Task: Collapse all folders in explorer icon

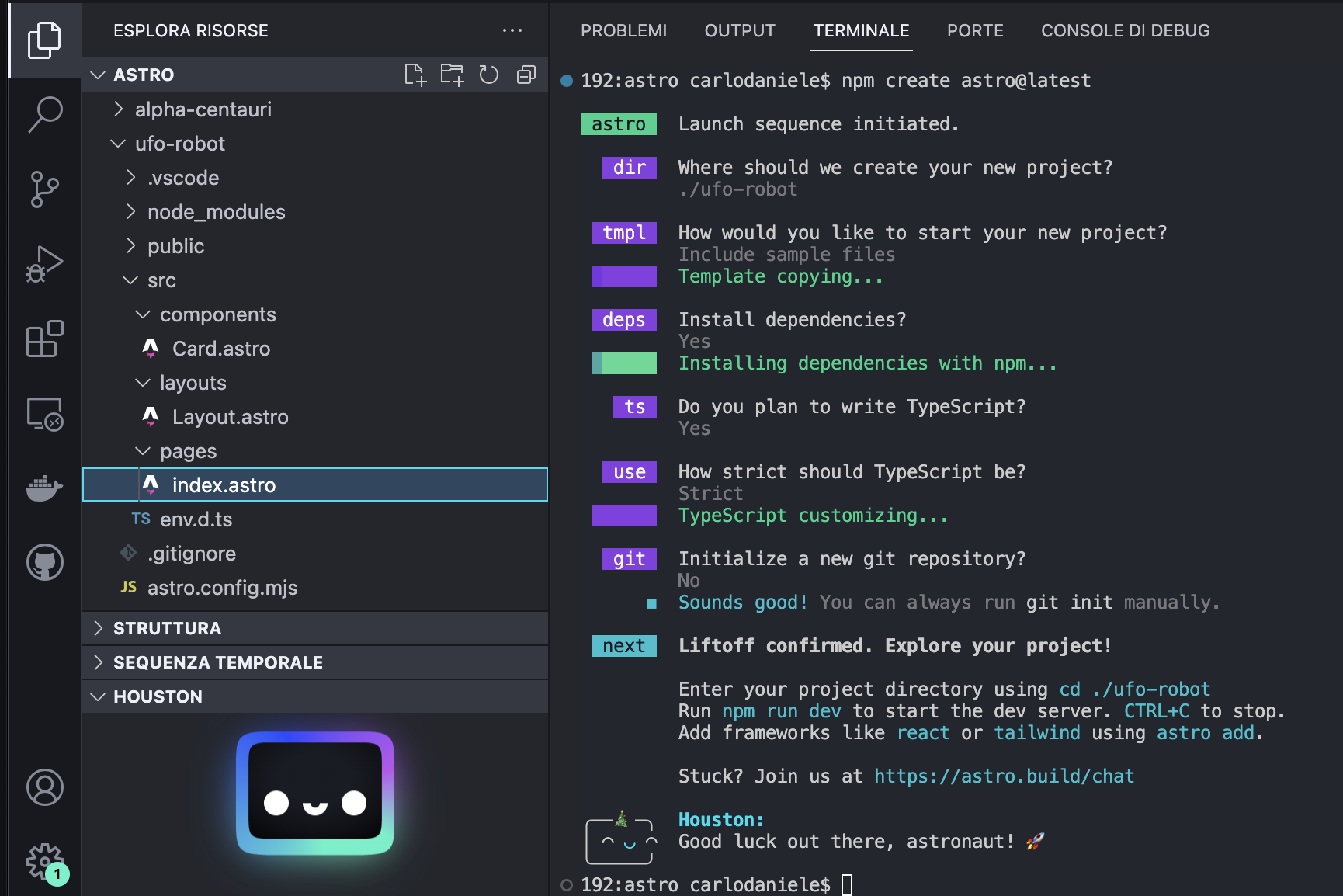Action: (x=526, y=75)
